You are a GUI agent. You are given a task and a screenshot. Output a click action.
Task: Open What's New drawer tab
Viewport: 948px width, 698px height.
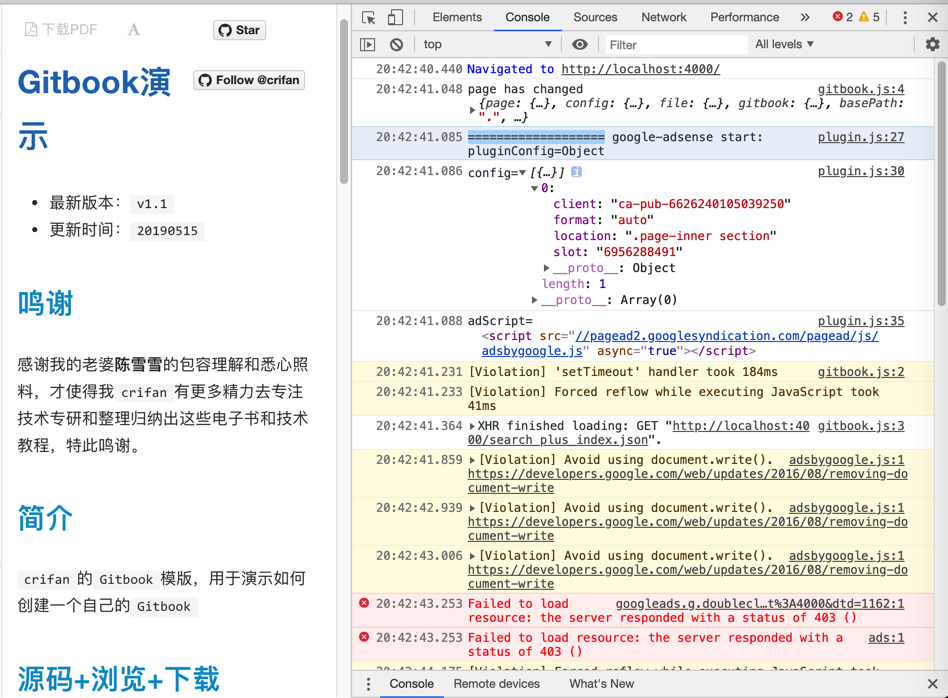pos(602,683)
